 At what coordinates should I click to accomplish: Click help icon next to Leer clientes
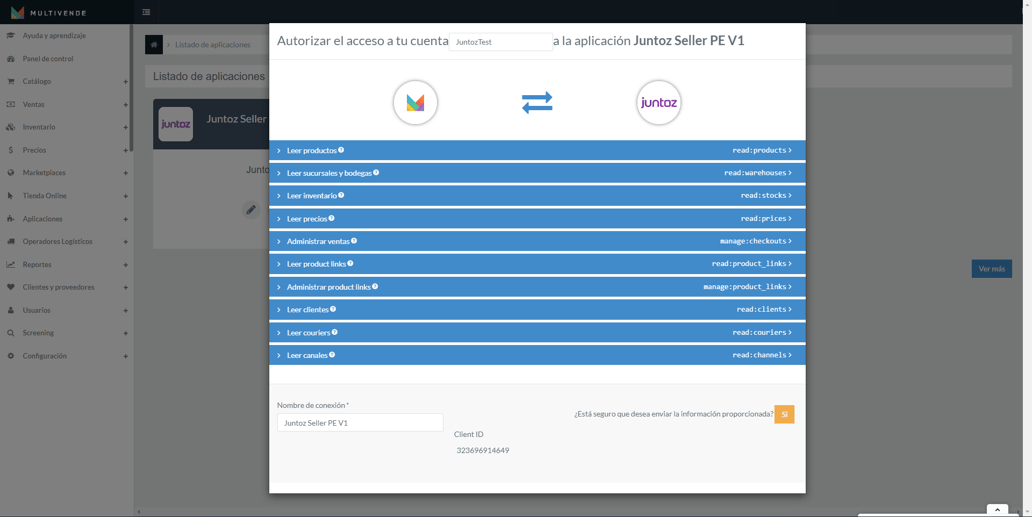point(332,308)
